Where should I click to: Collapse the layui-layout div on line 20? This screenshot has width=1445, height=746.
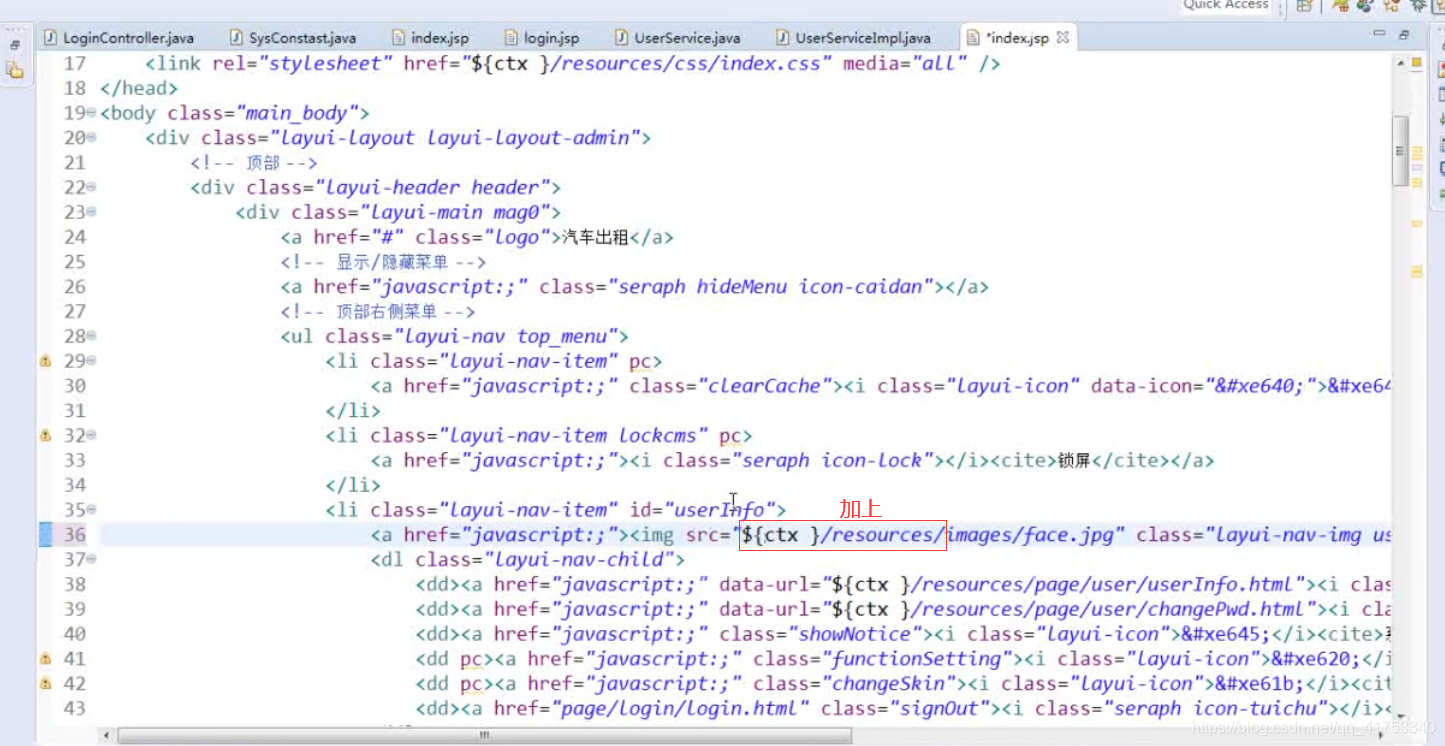91,138
